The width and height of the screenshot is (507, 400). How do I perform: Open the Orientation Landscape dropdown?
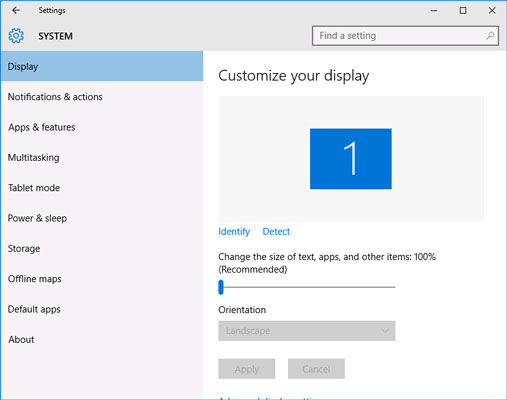(307, 331)
